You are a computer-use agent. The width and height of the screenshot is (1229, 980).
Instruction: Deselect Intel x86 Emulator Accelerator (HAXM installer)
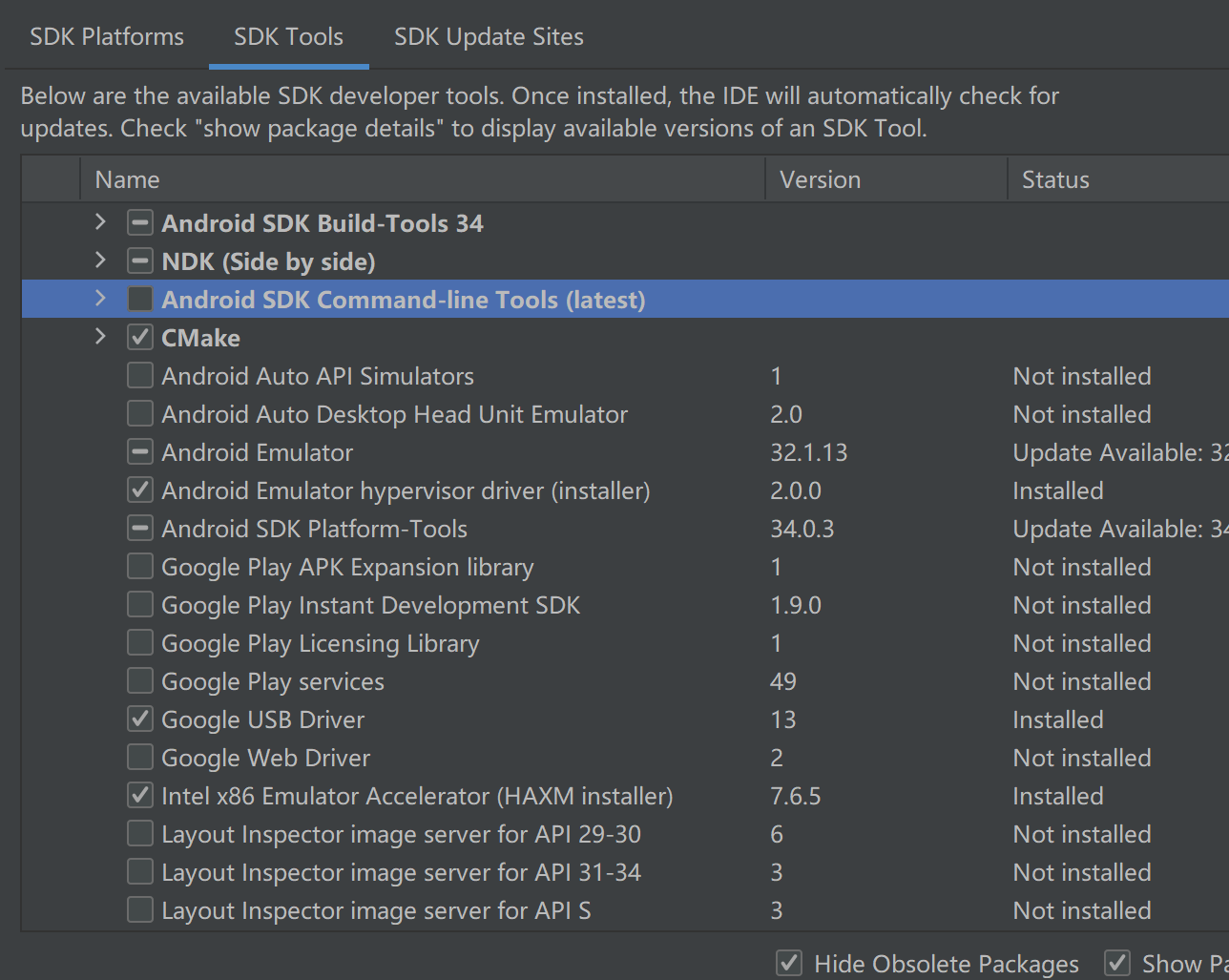click(x=139, y=795)
